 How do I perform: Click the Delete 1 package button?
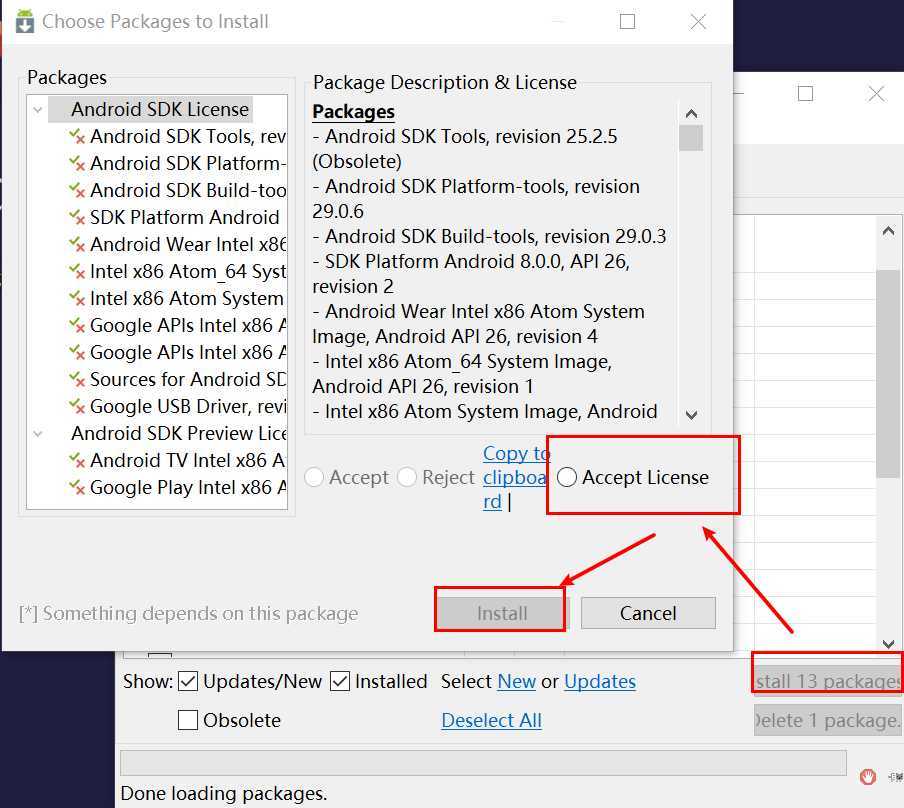point(828,720)
